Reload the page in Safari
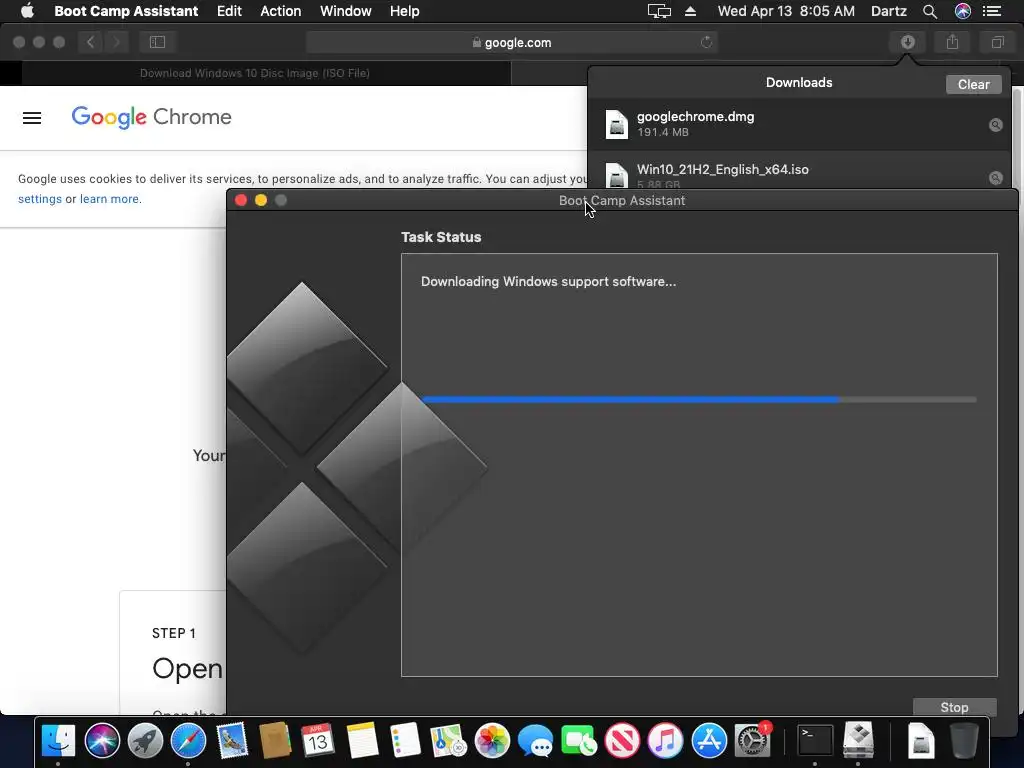Viewport: 1024px width, 768px height. [x=706, y=42]
